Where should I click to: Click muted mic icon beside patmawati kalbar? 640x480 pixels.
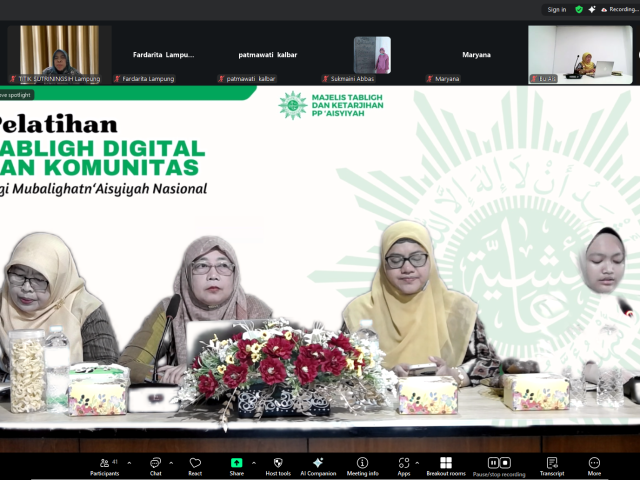[222, 79]
